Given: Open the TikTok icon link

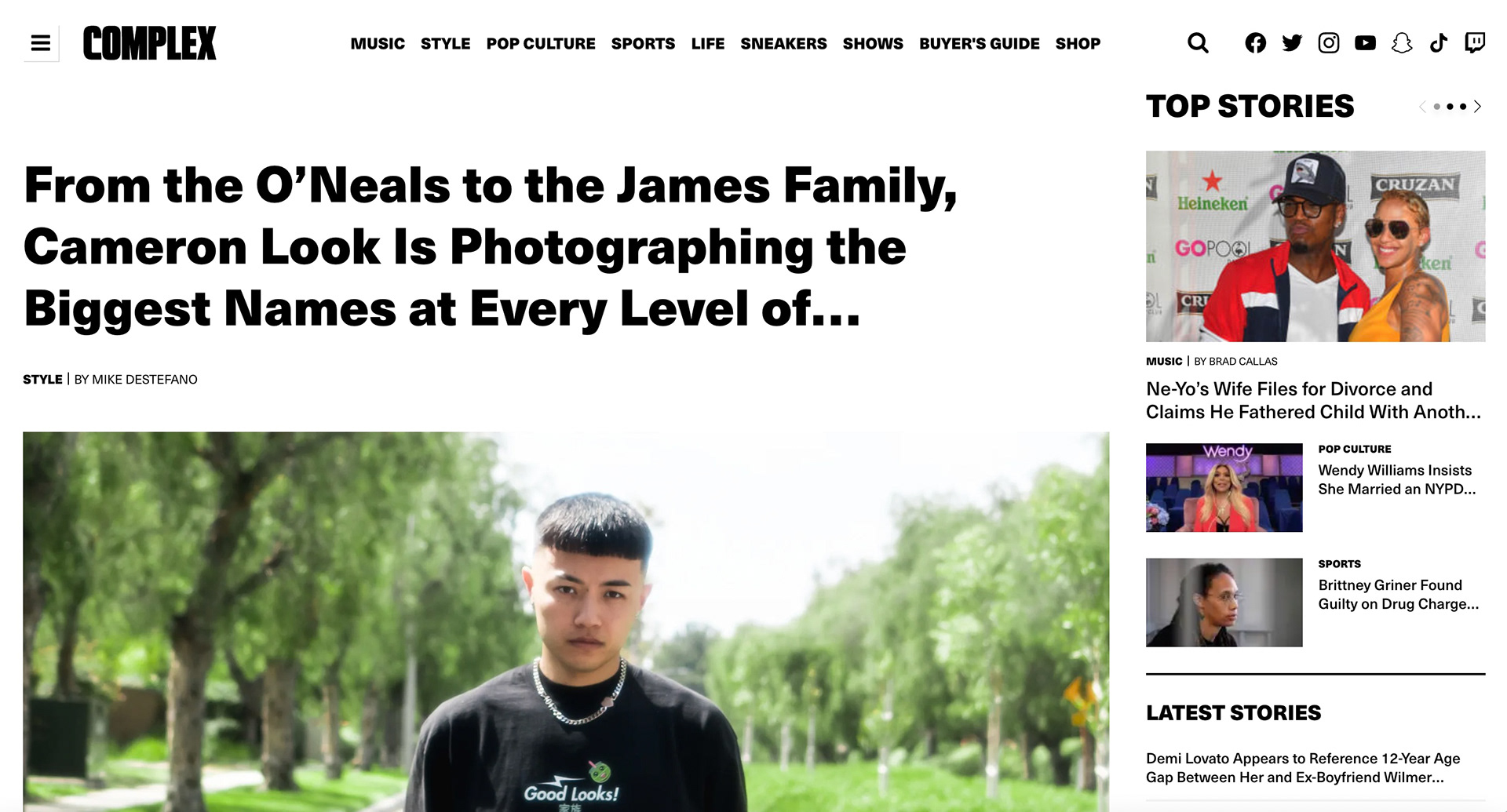Looking at the screenshot, I should tap(1438, 43).
